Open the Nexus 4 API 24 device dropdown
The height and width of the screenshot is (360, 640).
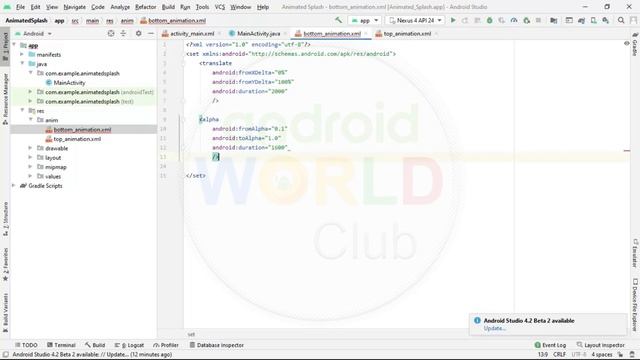click(x=415, y=20)
